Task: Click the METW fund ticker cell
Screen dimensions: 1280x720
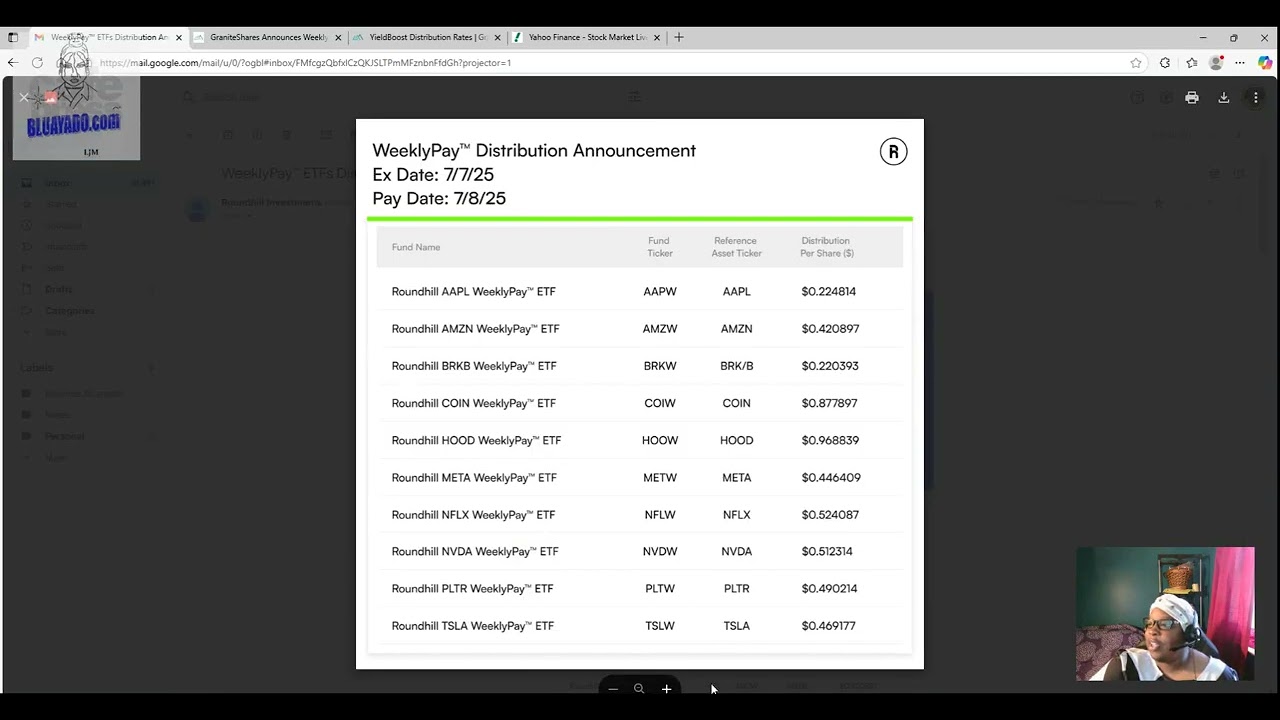Action: tap(660, 478)
